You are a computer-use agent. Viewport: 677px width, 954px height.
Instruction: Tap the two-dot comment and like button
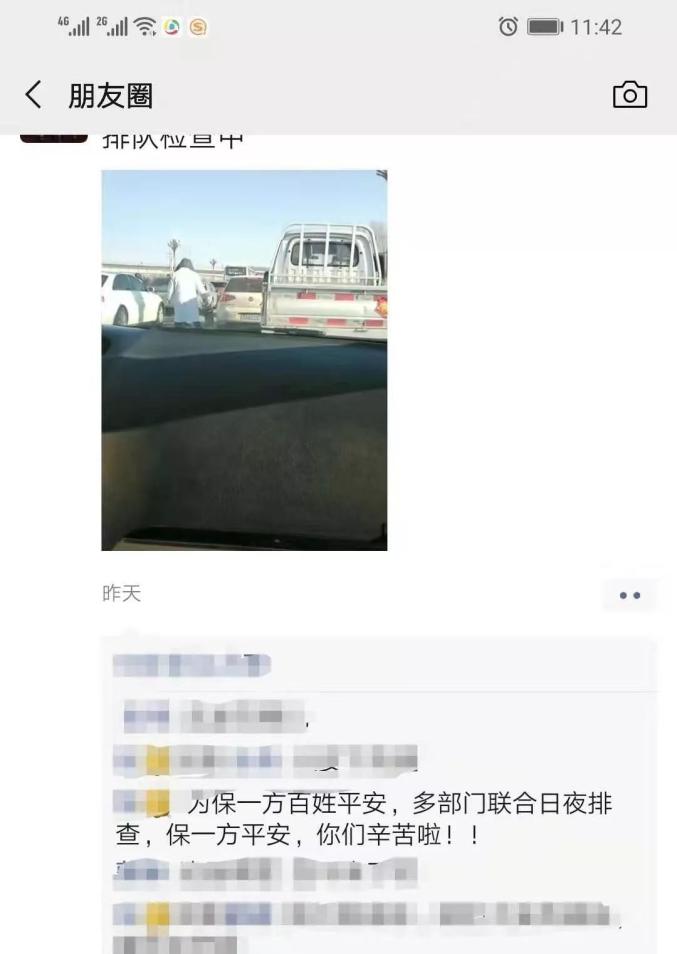tap(630, 595)
